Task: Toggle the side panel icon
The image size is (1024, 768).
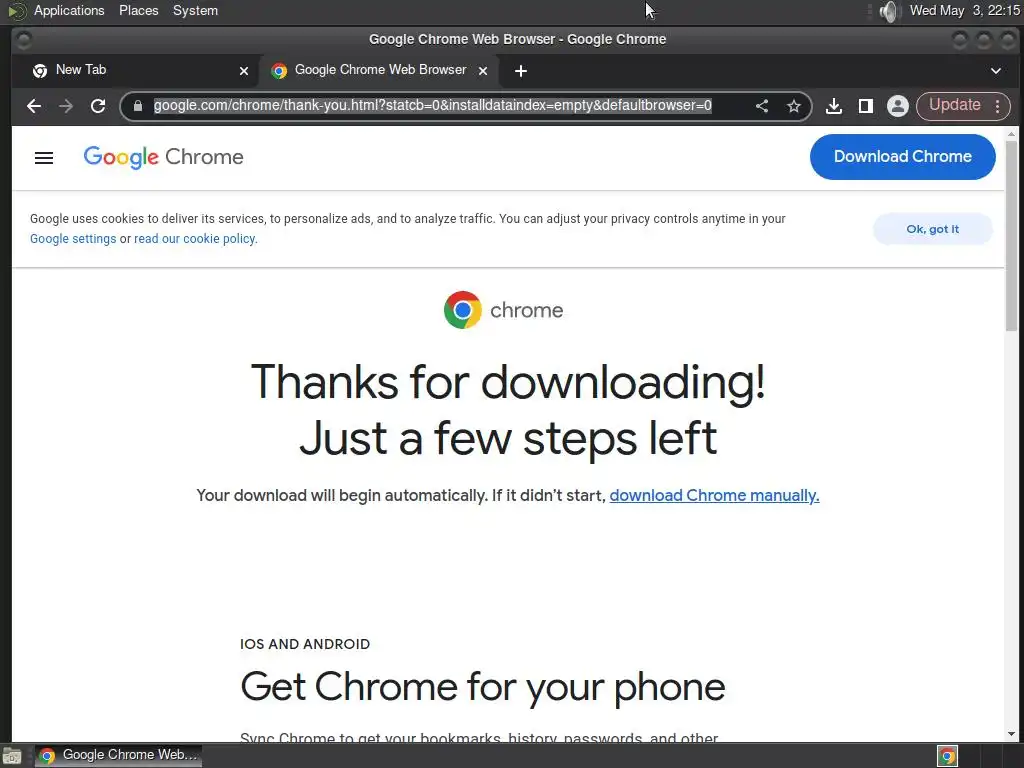Action: coord(866,106)
